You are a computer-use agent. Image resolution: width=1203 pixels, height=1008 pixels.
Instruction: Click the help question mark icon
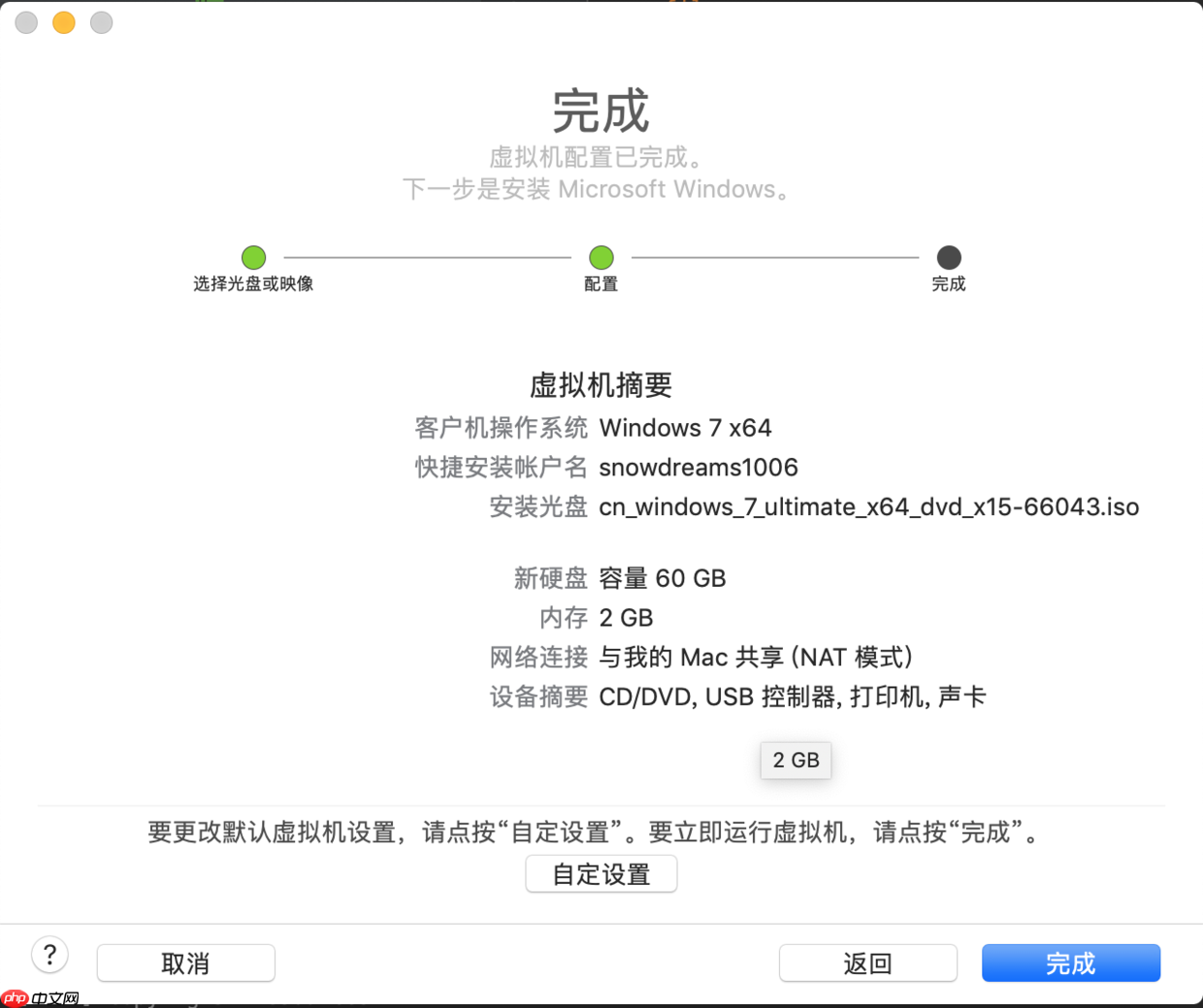49,955
